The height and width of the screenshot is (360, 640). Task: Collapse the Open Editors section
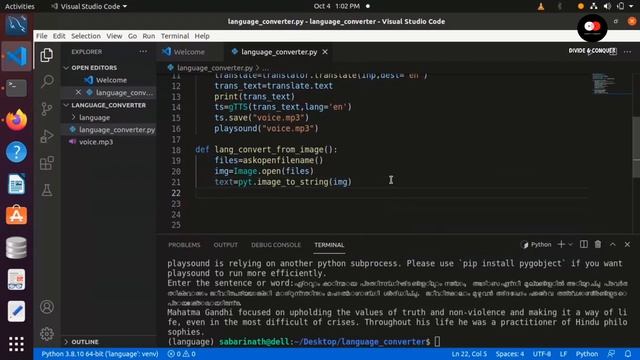[x=66, y=68]
